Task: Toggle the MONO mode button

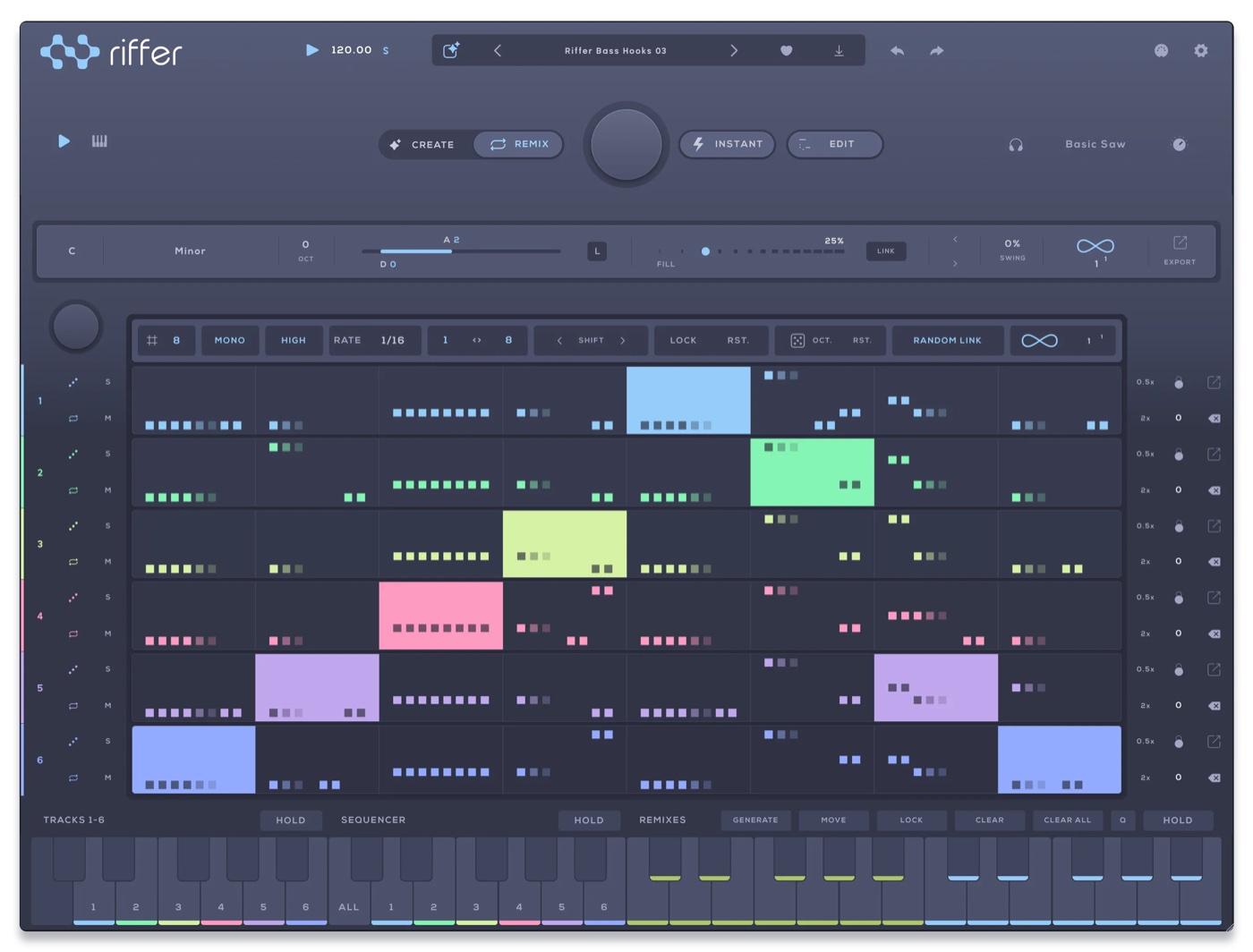Action: point(230,341)
